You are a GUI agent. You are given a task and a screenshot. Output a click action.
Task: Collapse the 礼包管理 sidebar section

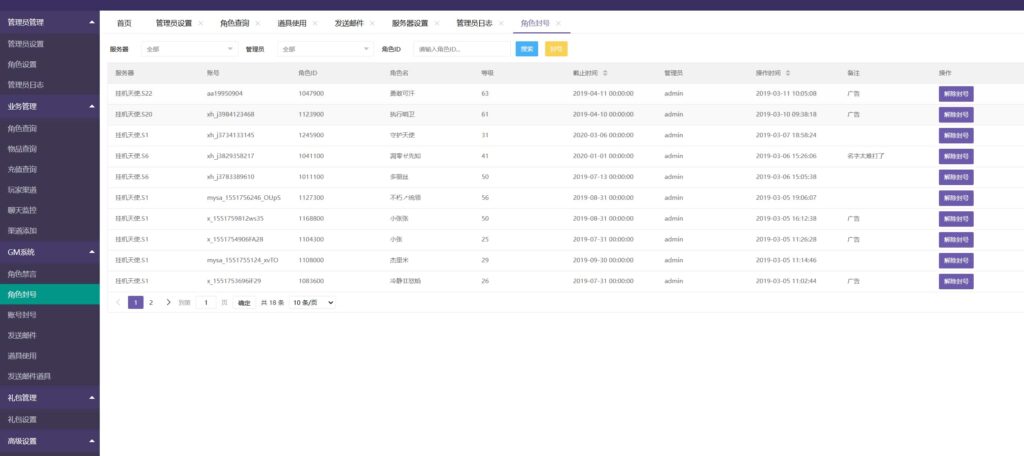(x=92, y=398)
